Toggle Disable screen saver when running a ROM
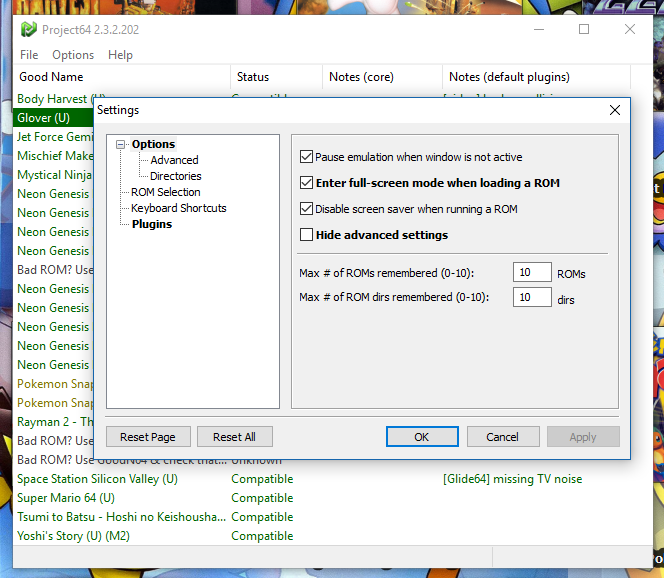 pyautogui.click(x=306, y=209)
